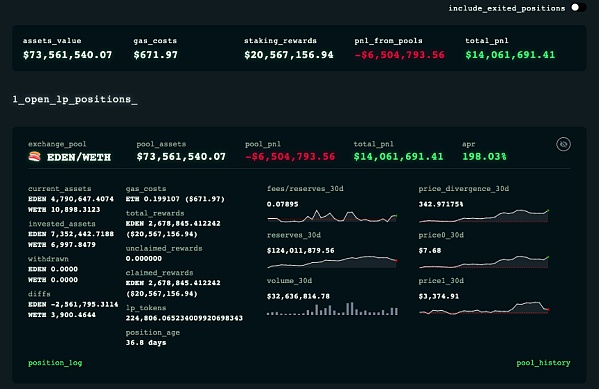Click the fees/reserves_30d sparkline chart
The height and width of the screenshot is (389, 600).
[332, 216]
